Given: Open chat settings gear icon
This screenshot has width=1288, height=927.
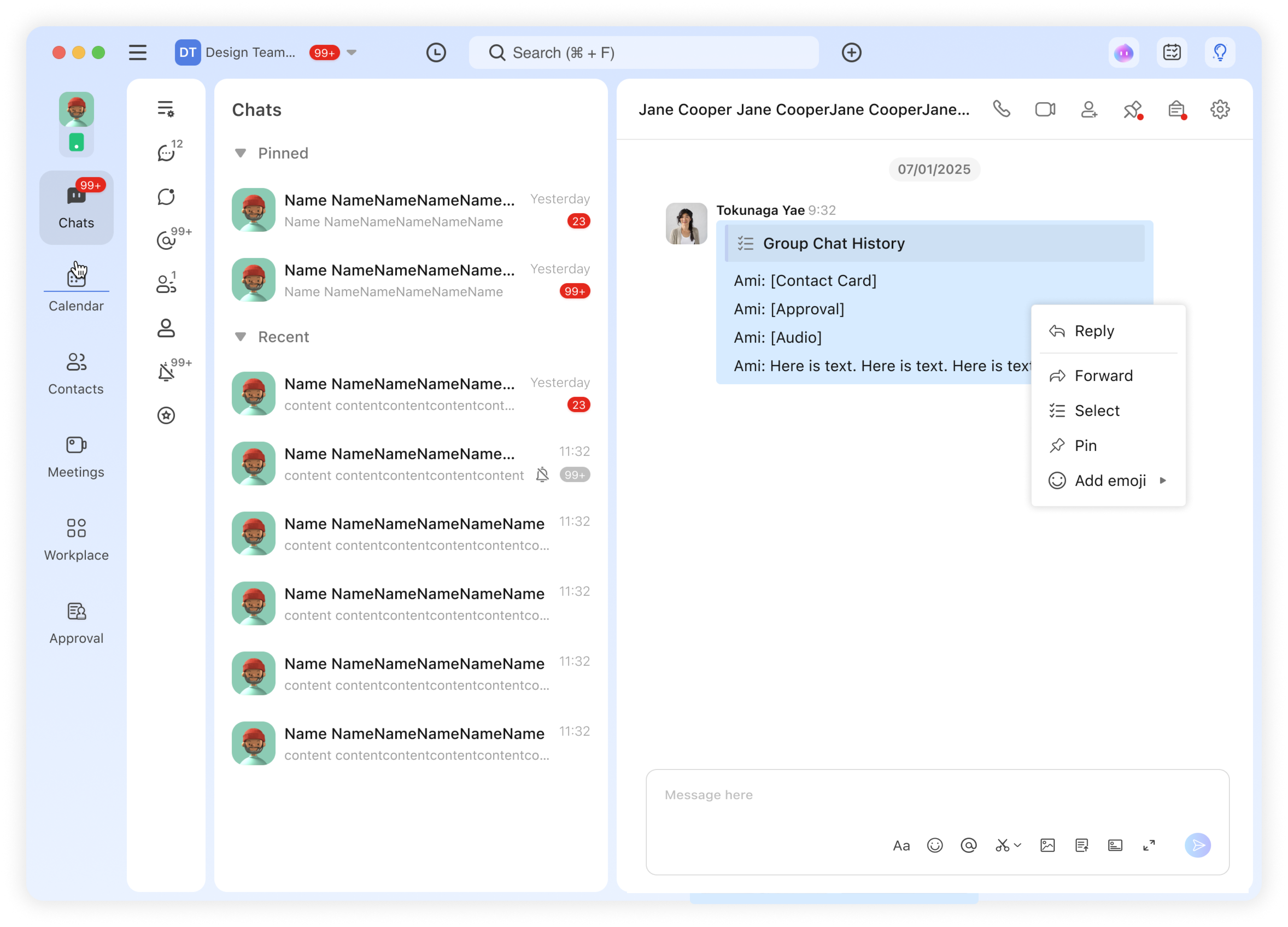Looking at the screenshot, I should pyautogui.click(x=1219, y=109).
